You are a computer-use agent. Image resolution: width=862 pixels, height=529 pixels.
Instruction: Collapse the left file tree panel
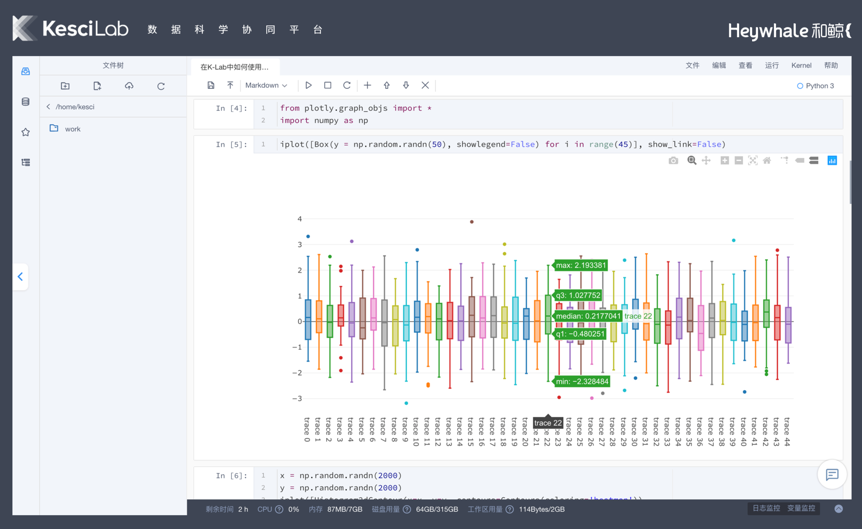pos(20,277)
